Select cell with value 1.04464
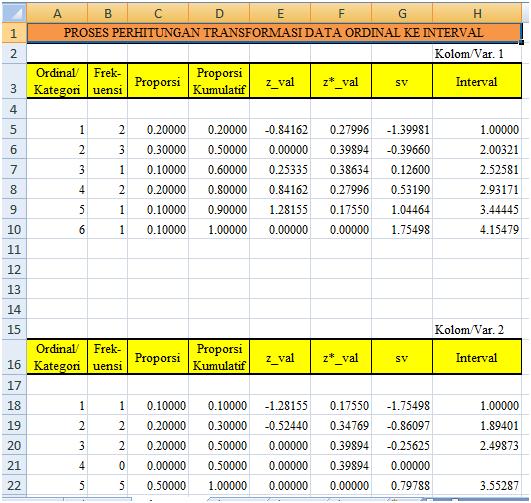 click(x=402, y=209)
